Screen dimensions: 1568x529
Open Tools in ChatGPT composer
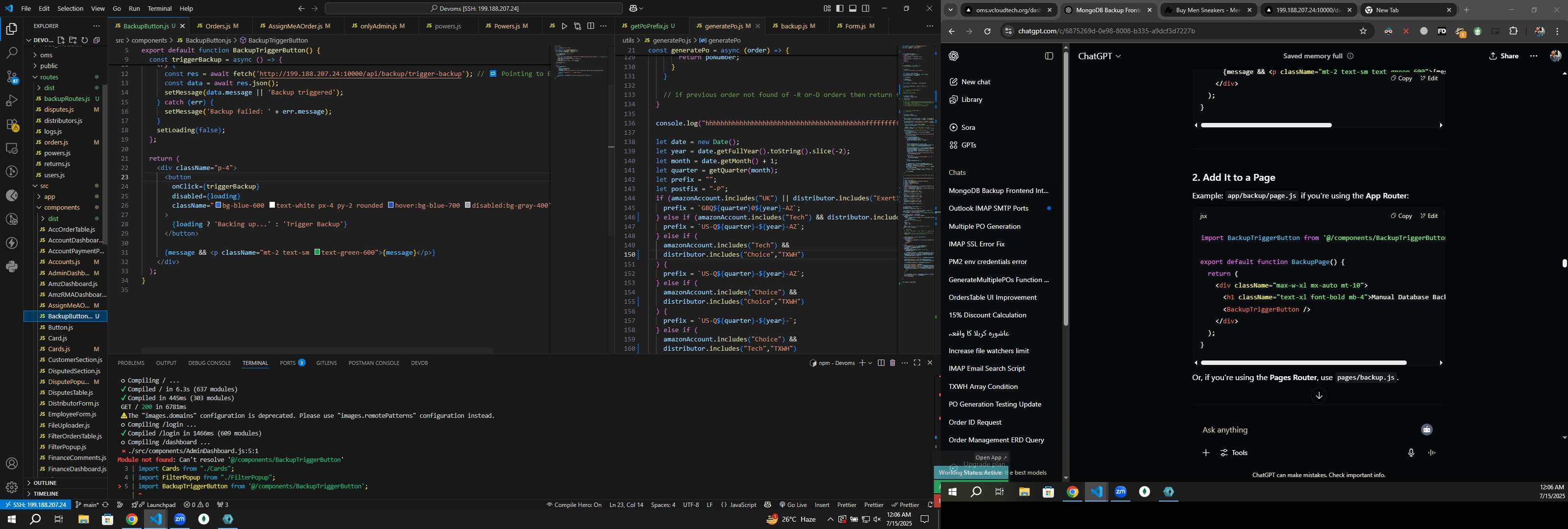[1234, 453]
